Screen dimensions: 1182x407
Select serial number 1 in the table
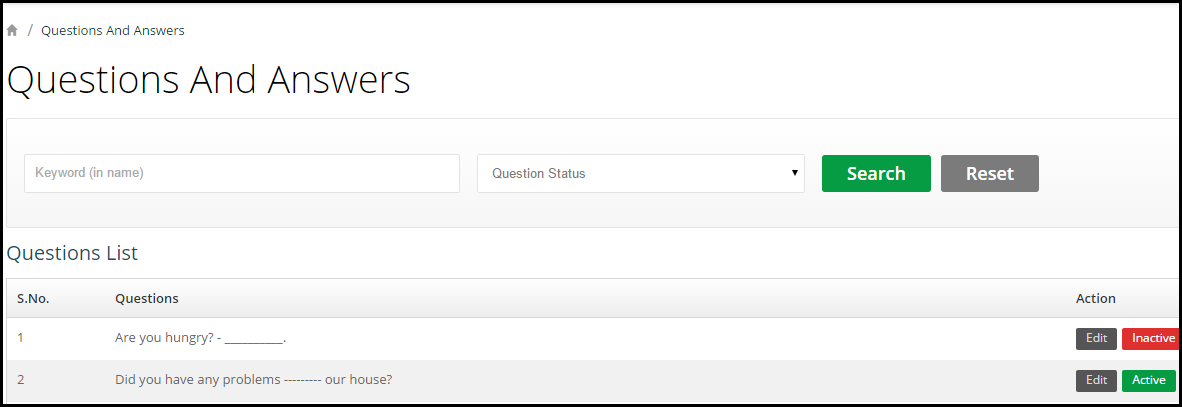click(20, 338)
